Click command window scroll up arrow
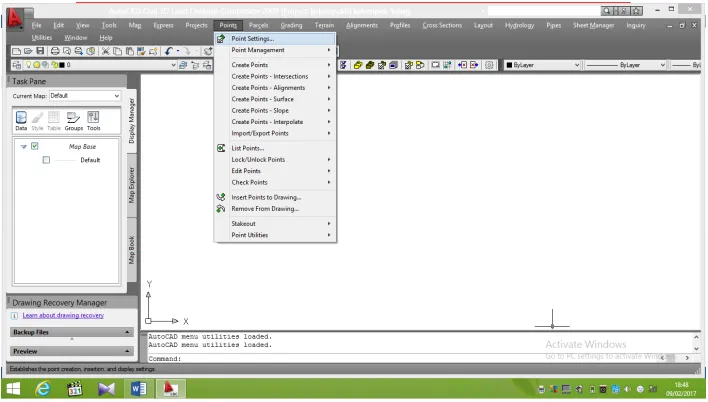Image resolution: width=708 pixels, height=402 pixels. pos(697,337)
